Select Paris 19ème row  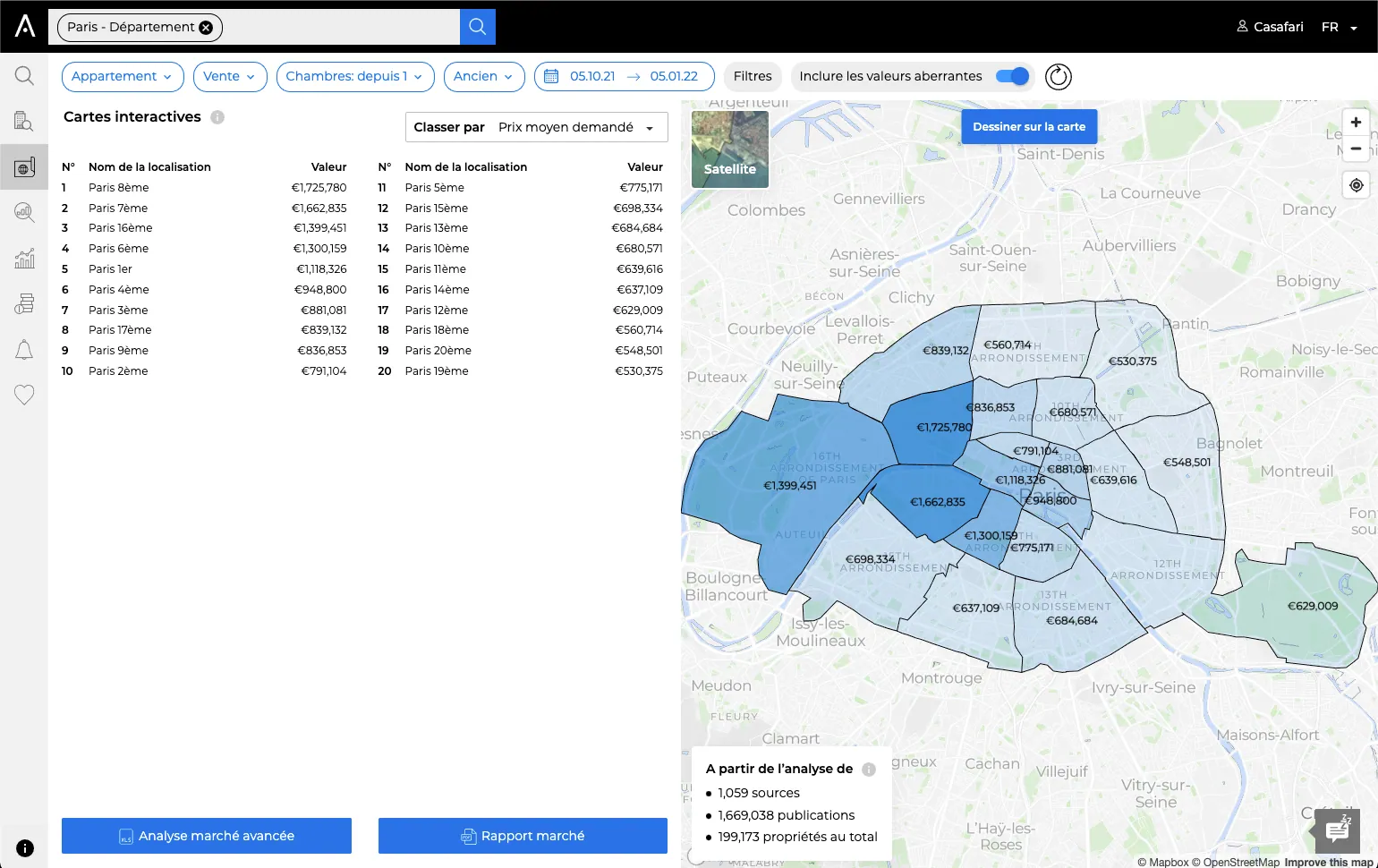point(521,371)
